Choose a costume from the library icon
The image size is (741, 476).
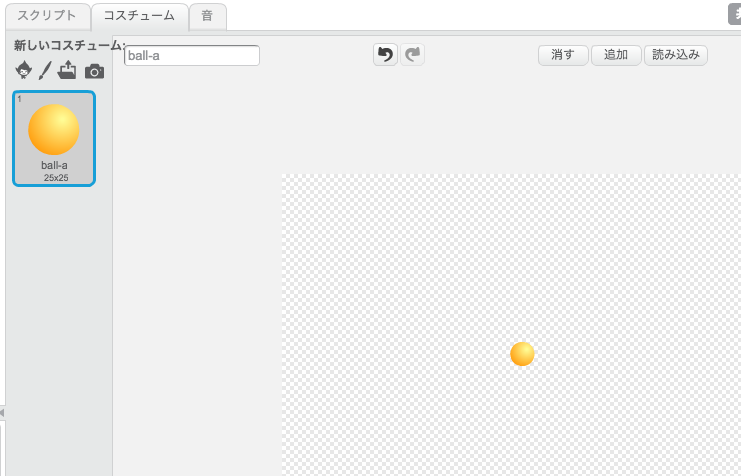[x=24, y=70]
